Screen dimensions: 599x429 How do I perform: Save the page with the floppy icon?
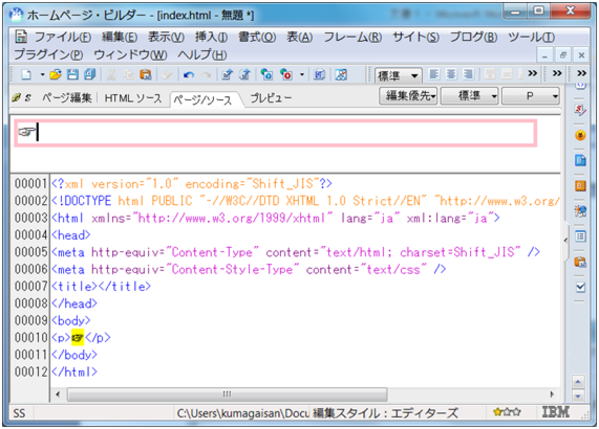click(73, 74)
